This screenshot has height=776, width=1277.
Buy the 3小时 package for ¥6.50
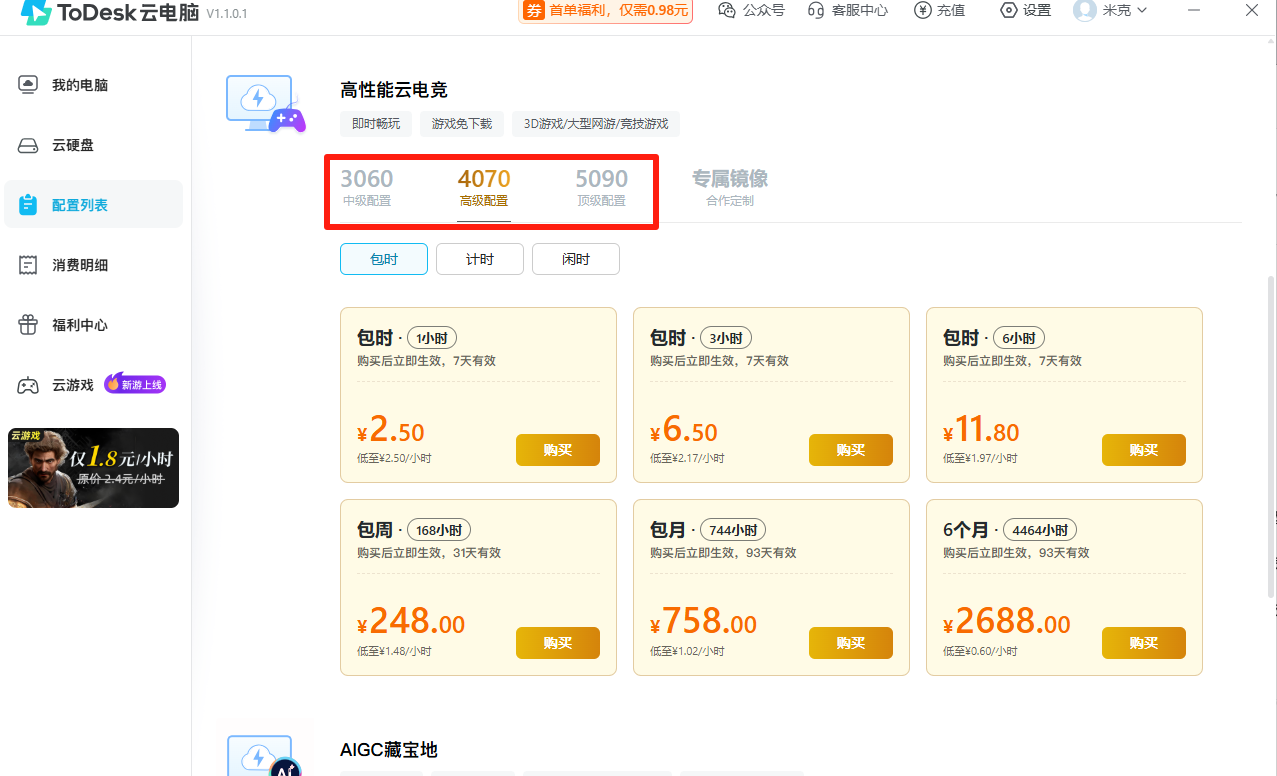click(851, 450)
